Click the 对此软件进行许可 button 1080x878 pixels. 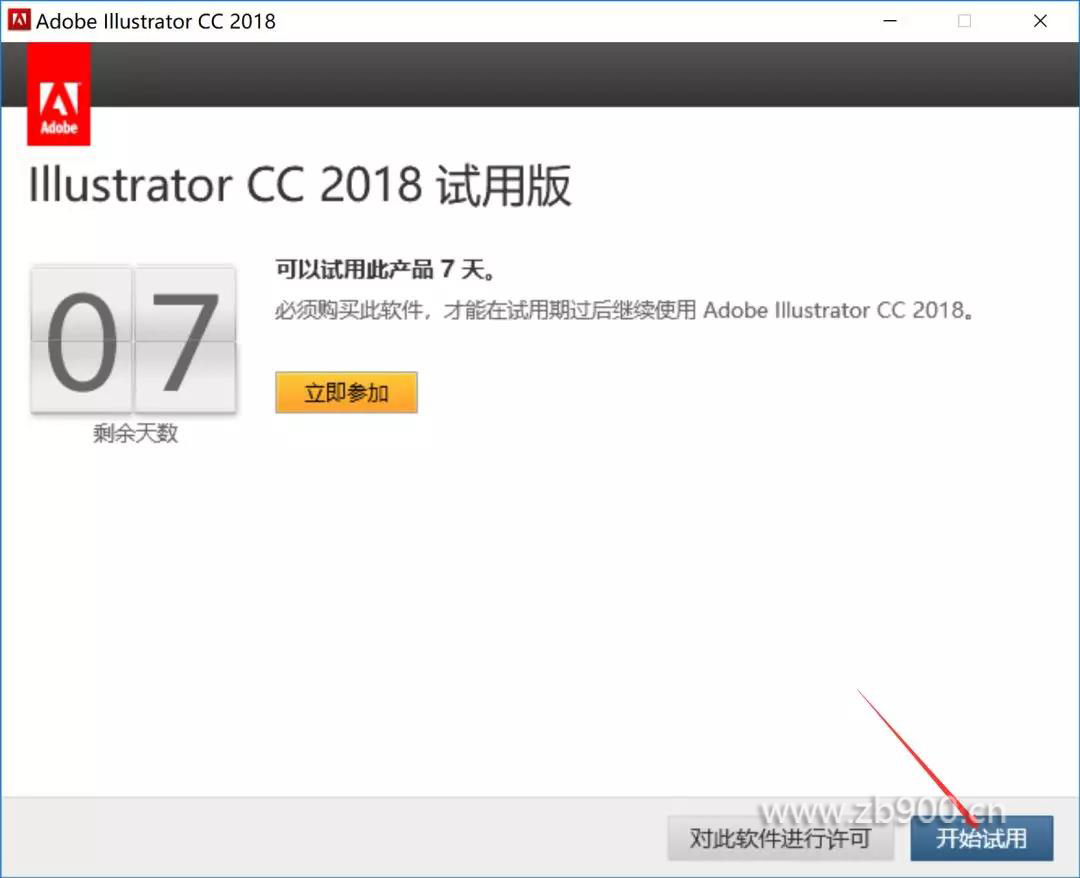[x=780, y=838]
